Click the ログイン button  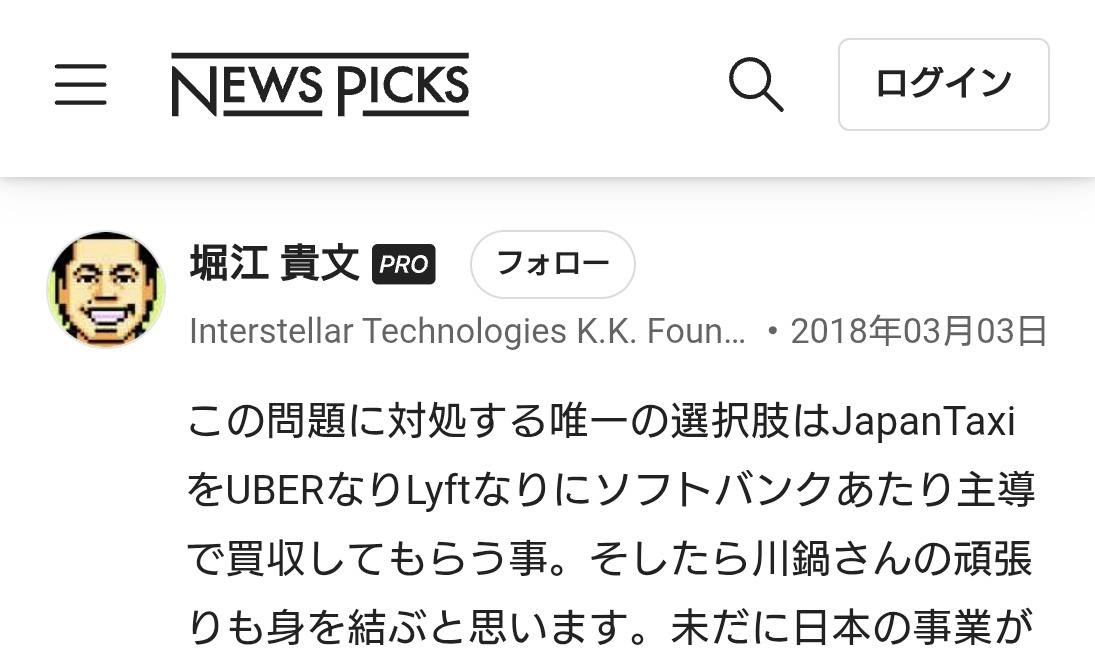[943, 85]
